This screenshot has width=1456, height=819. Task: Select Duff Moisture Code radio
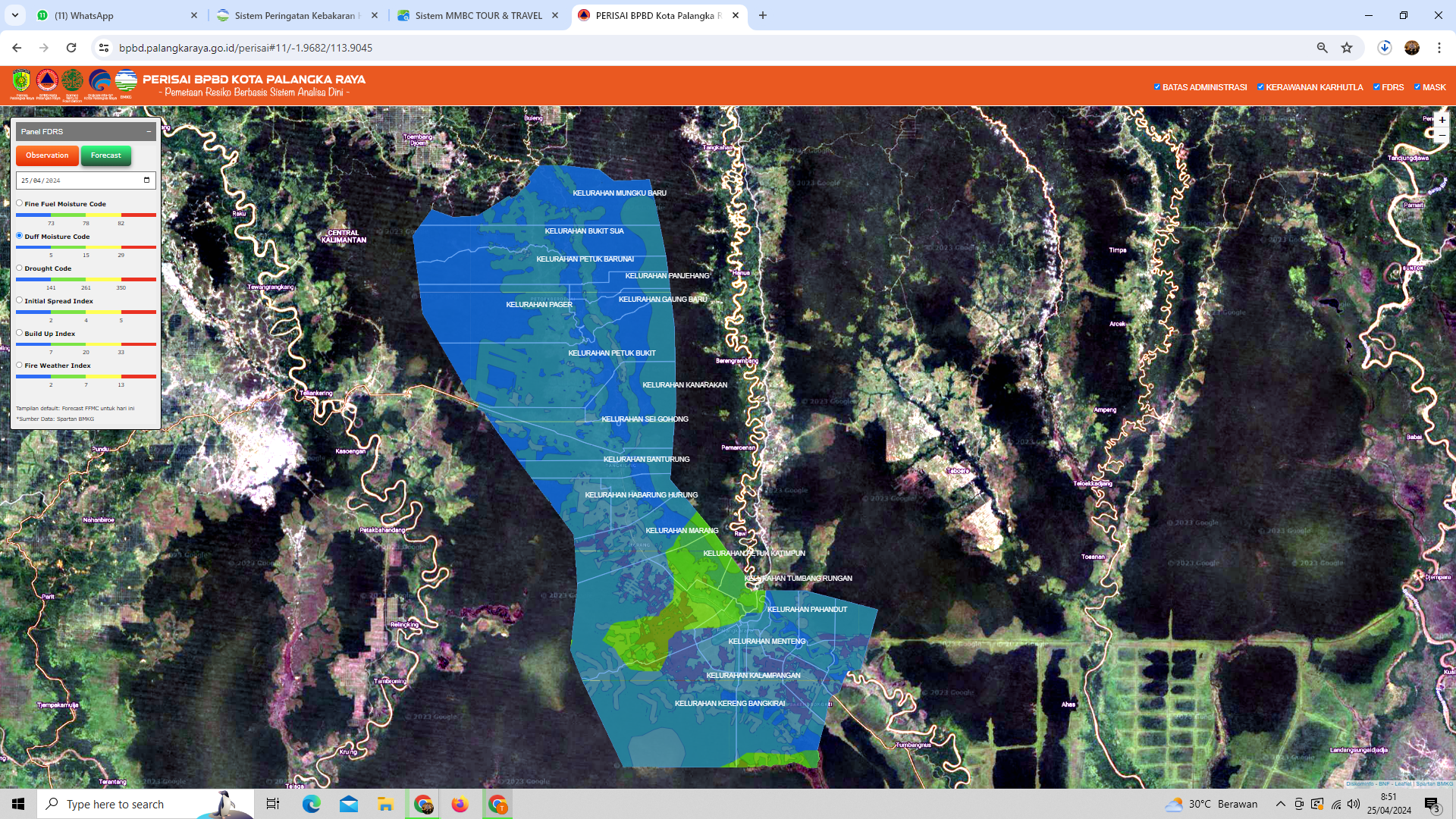(x=20, y=236)
